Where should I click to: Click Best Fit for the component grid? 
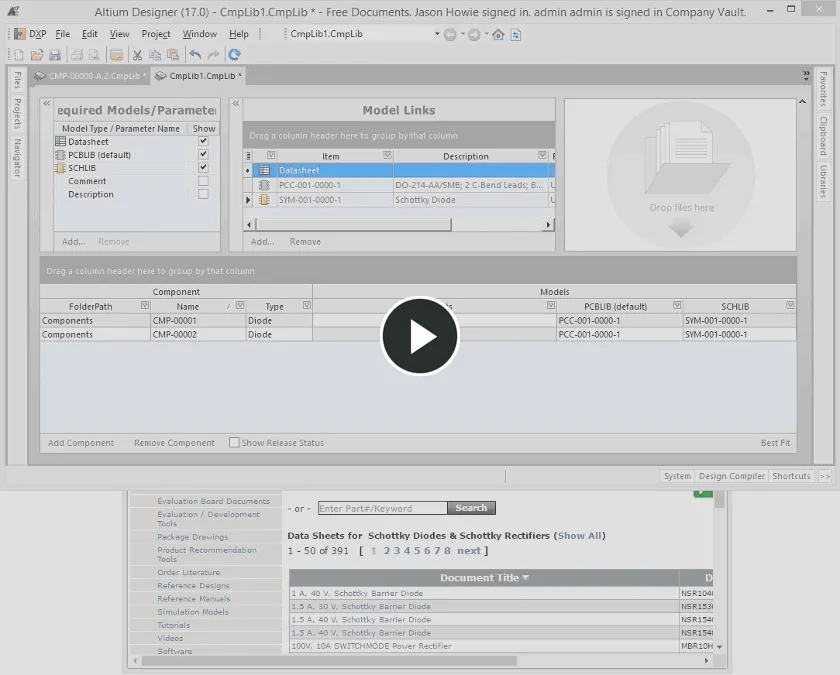click(x=775, y=443)
